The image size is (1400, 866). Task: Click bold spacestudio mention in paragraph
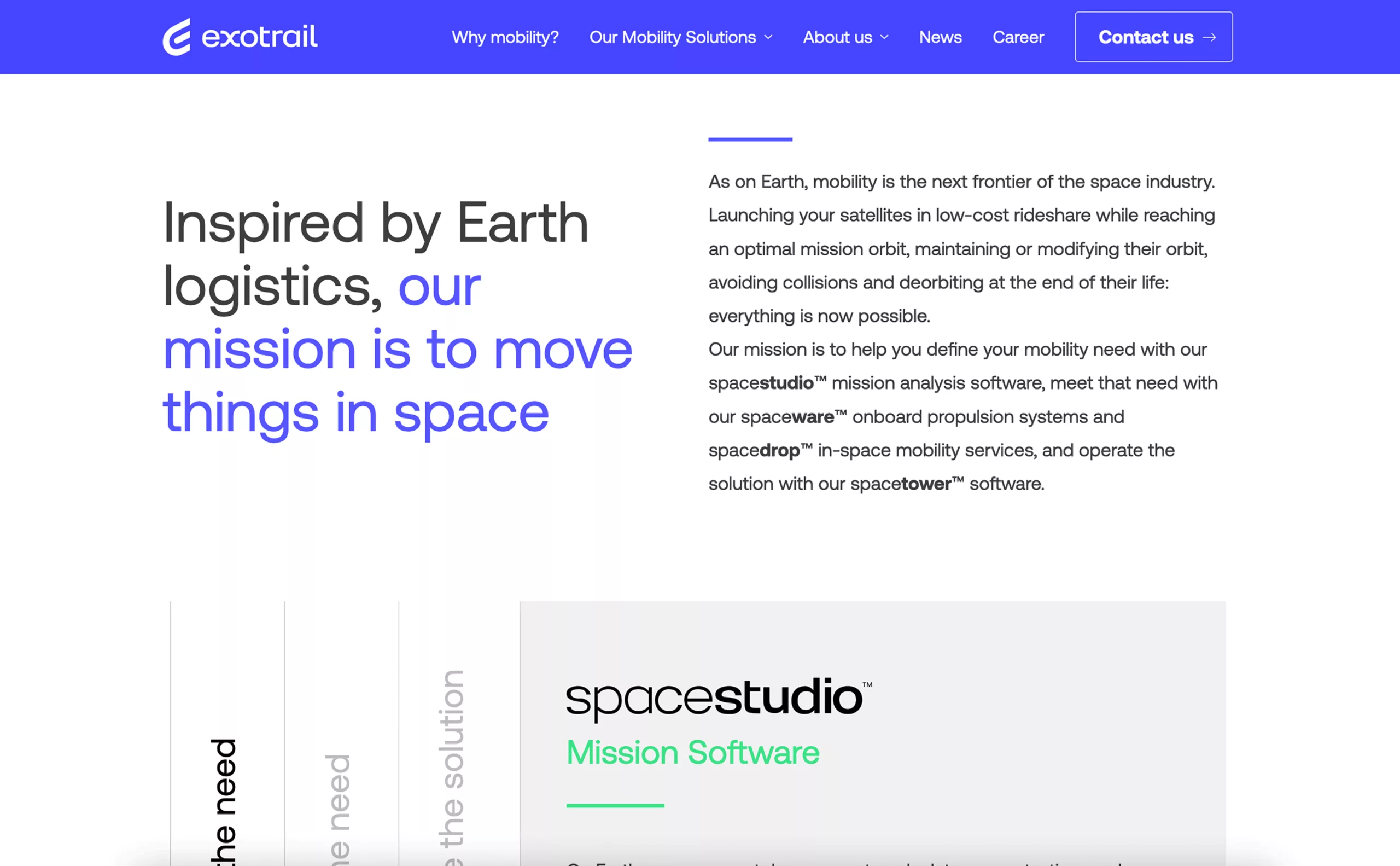click(766, 383)
